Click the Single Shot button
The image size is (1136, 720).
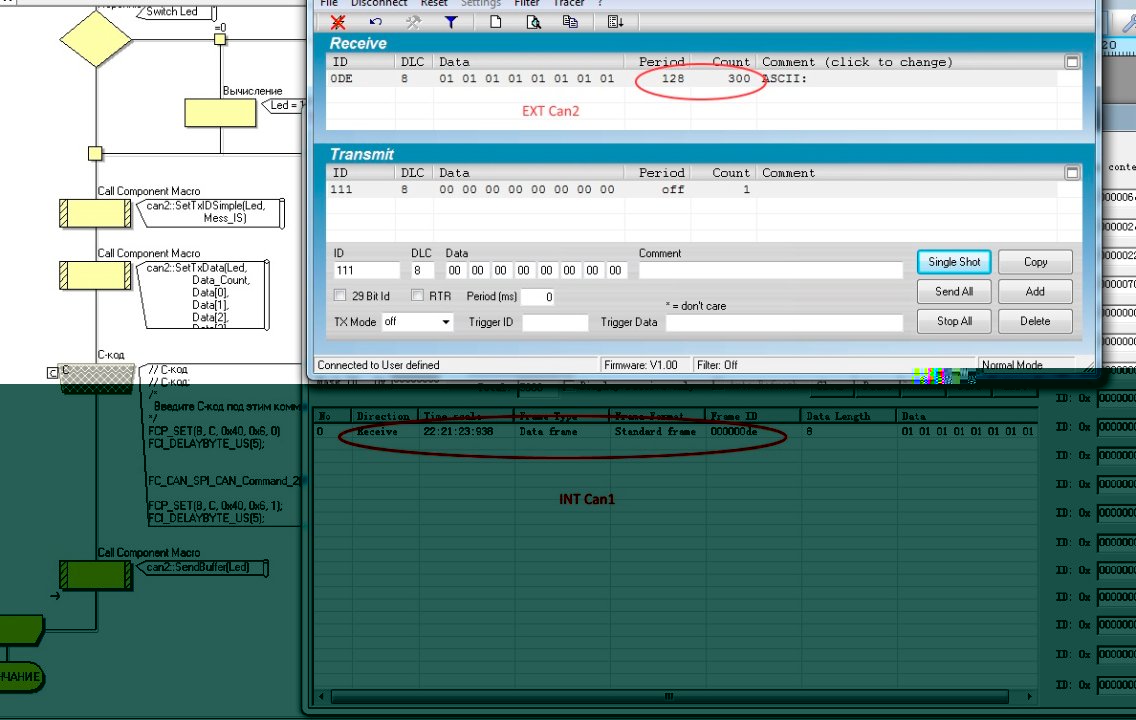[953, 261]
